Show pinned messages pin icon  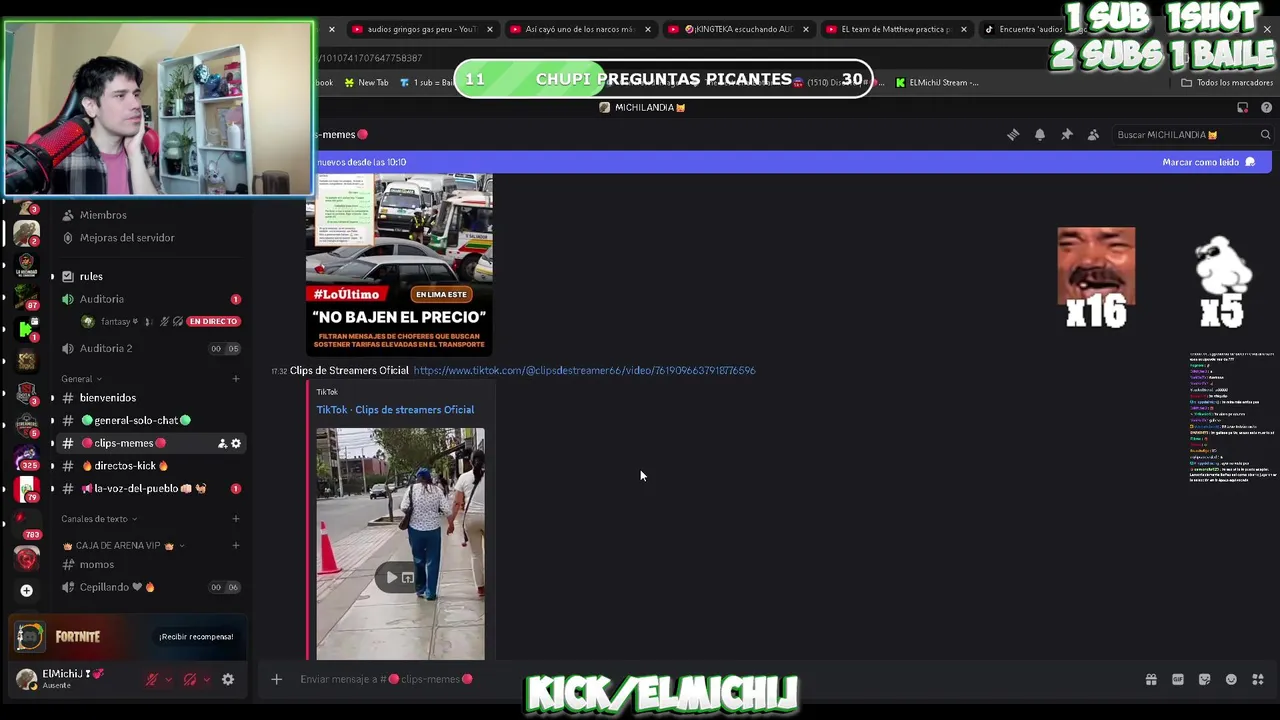tap(1067, 135)
